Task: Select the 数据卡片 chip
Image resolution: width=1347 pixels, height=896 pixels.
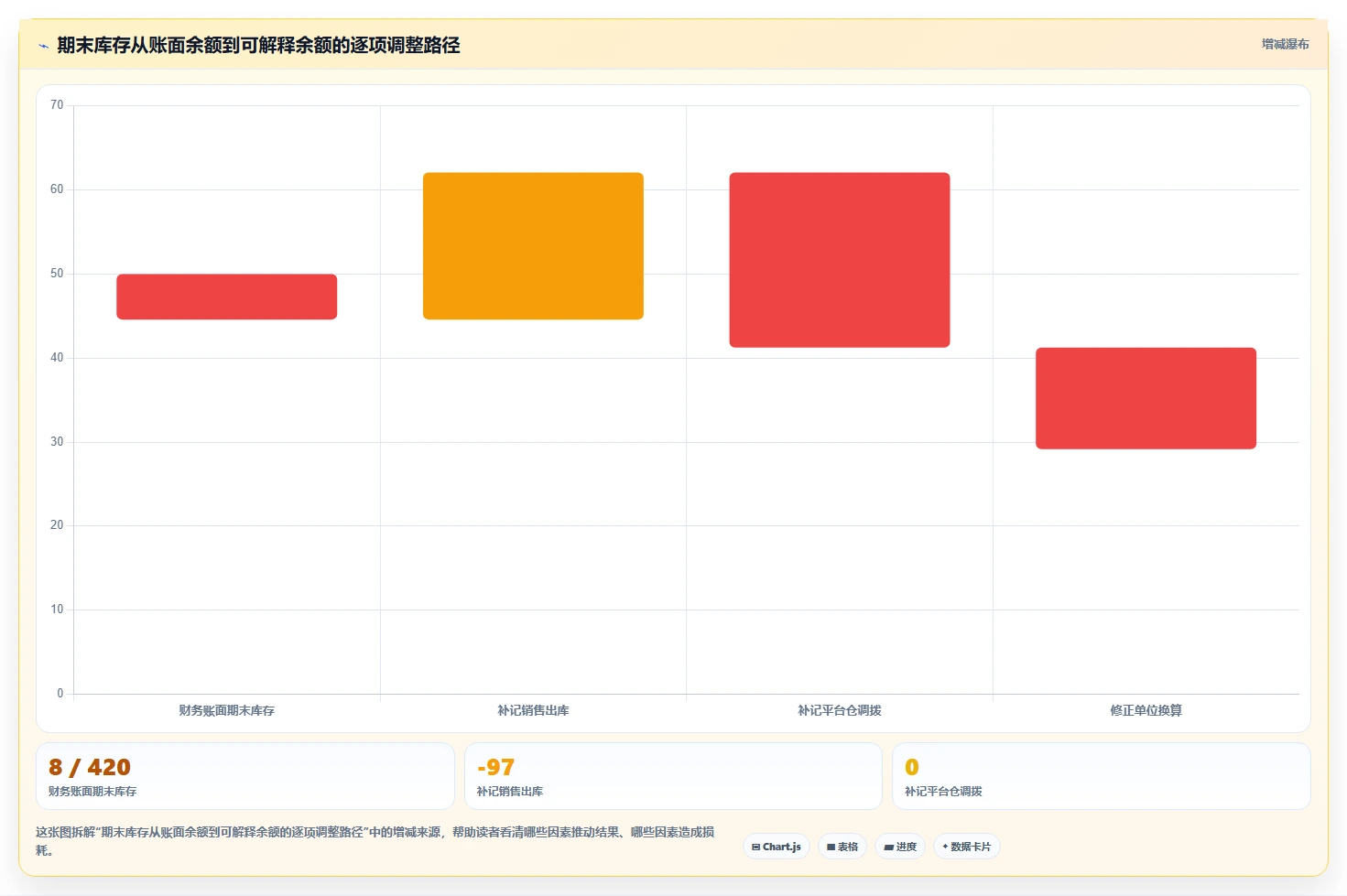Action: pos(967,847)
